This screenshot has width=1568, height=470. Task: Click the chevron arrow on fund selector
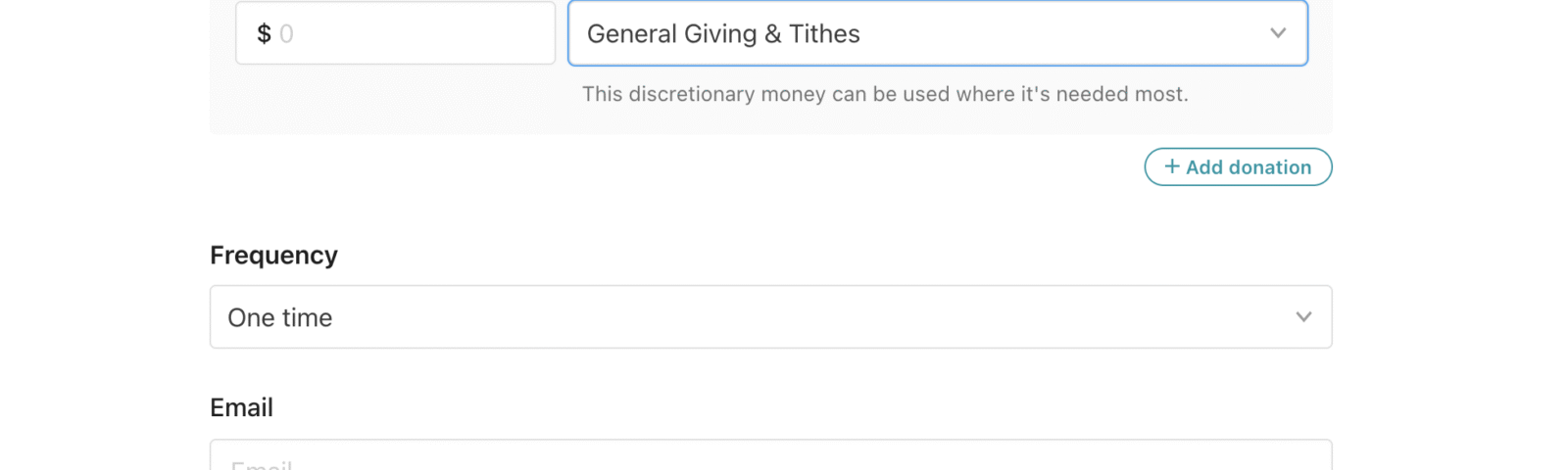tap(1278, 33)
